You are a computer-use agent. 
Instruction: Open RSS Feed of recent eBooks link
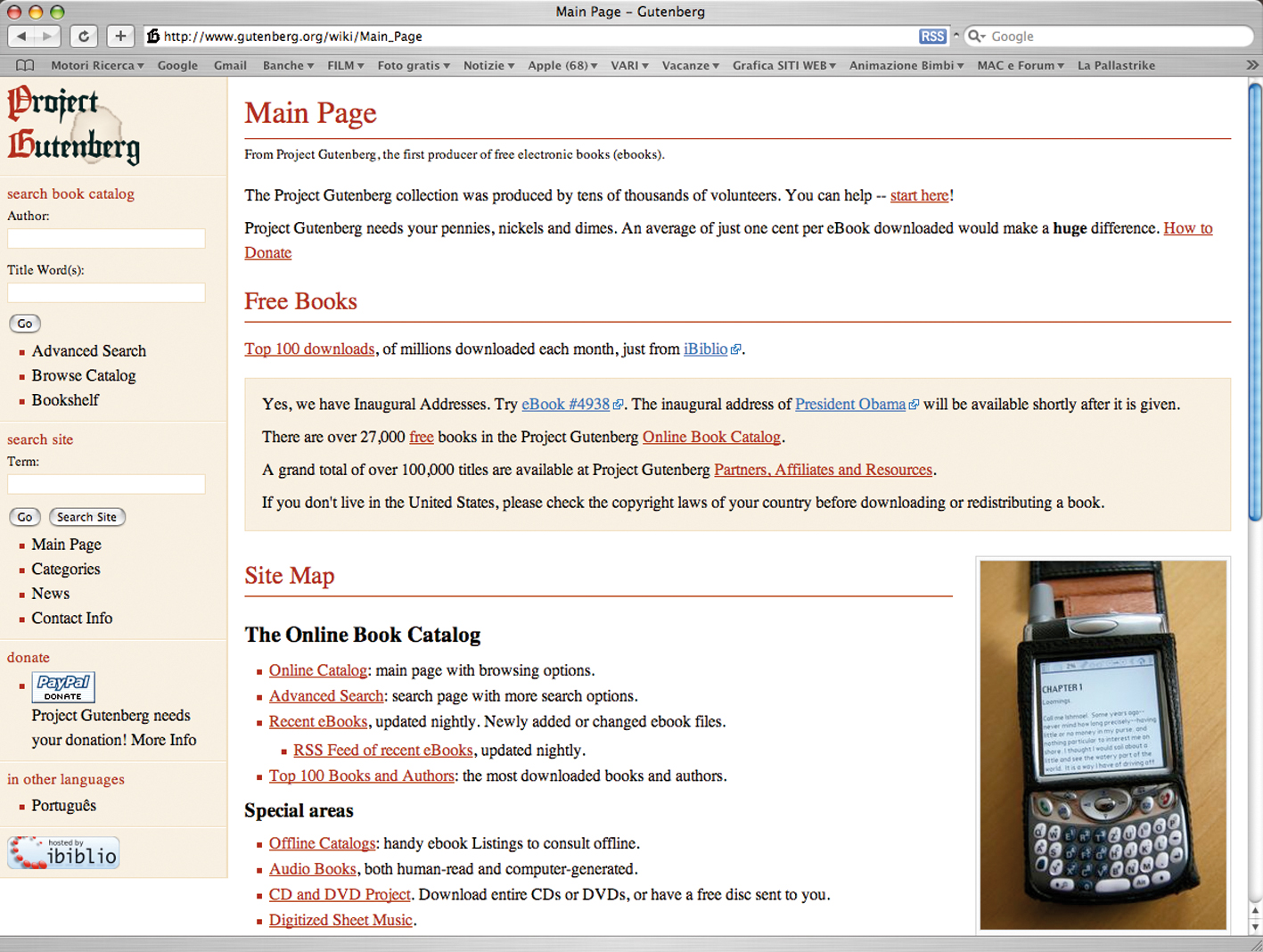[383, 750]
